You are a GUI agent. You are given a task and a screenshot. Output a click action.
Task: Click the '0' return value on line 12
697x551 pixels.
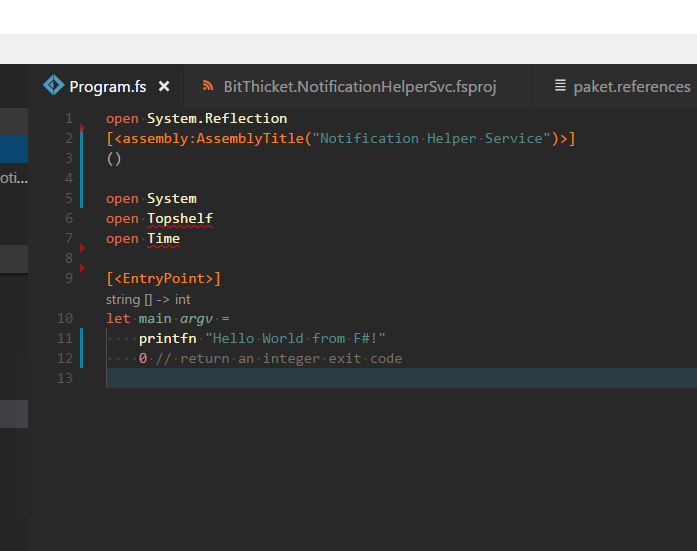[x=143, y=359]
